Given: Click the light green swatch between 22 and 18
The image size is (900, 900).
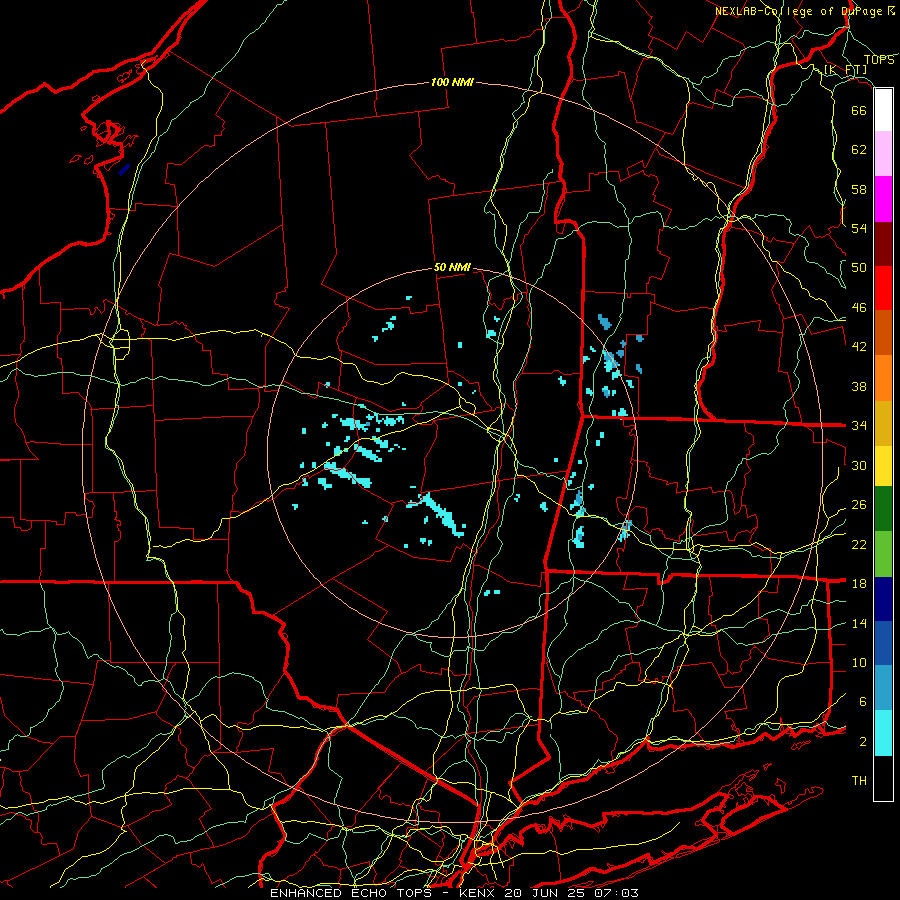Looking at the screenshot, I should point(883,554).
